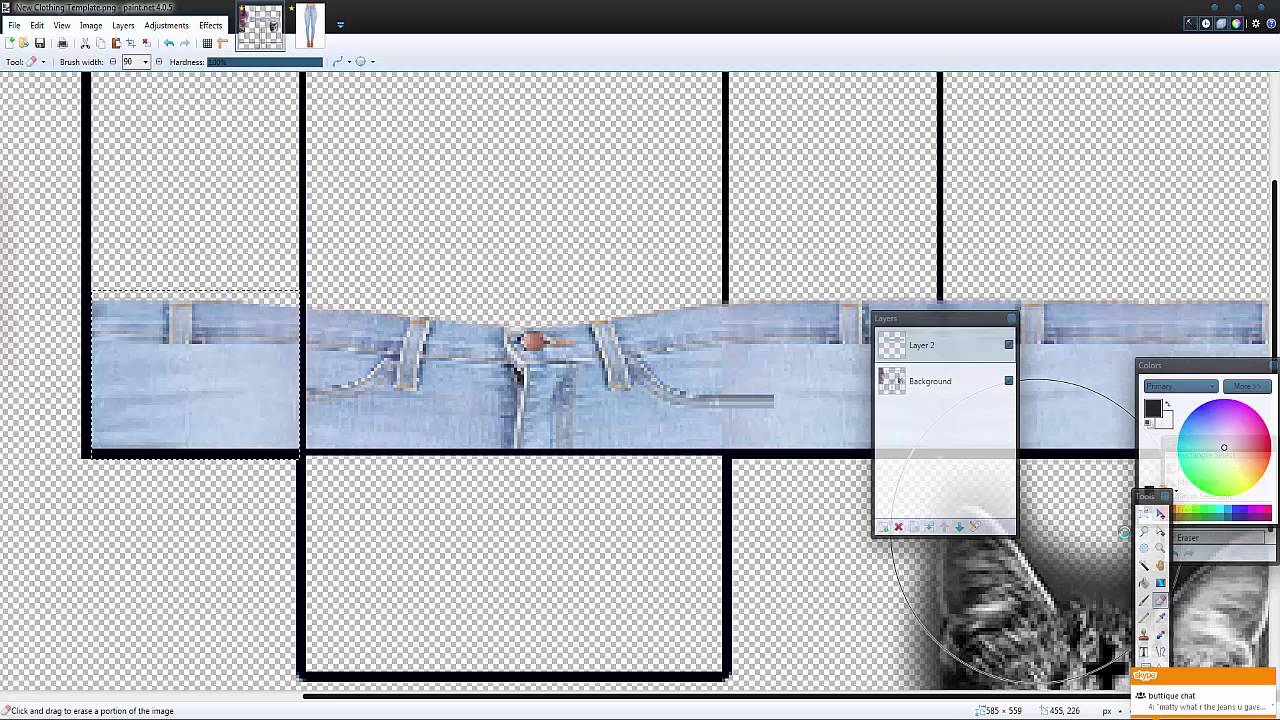Save the image with the floppy disk icon

[40, 43]
